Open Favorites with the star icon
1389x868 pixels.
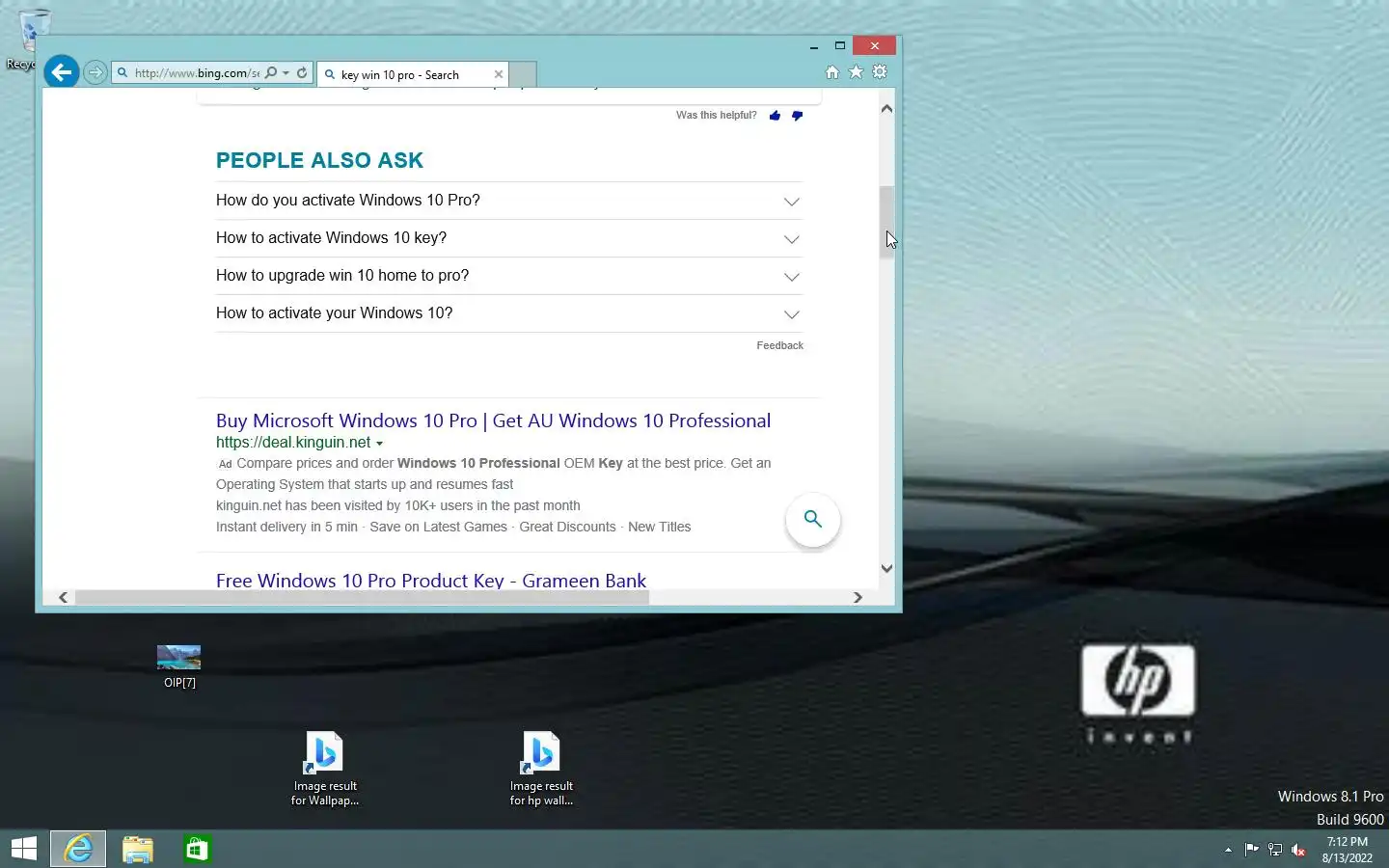[856, 72]
